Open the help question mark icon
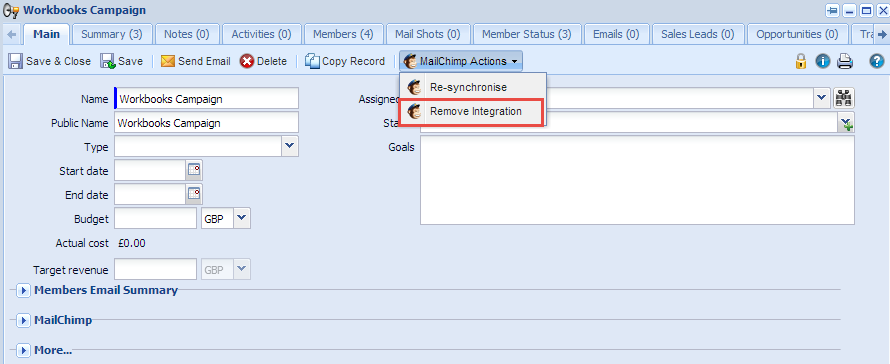Viewport: 890px width, 364px height. [877, 61]
